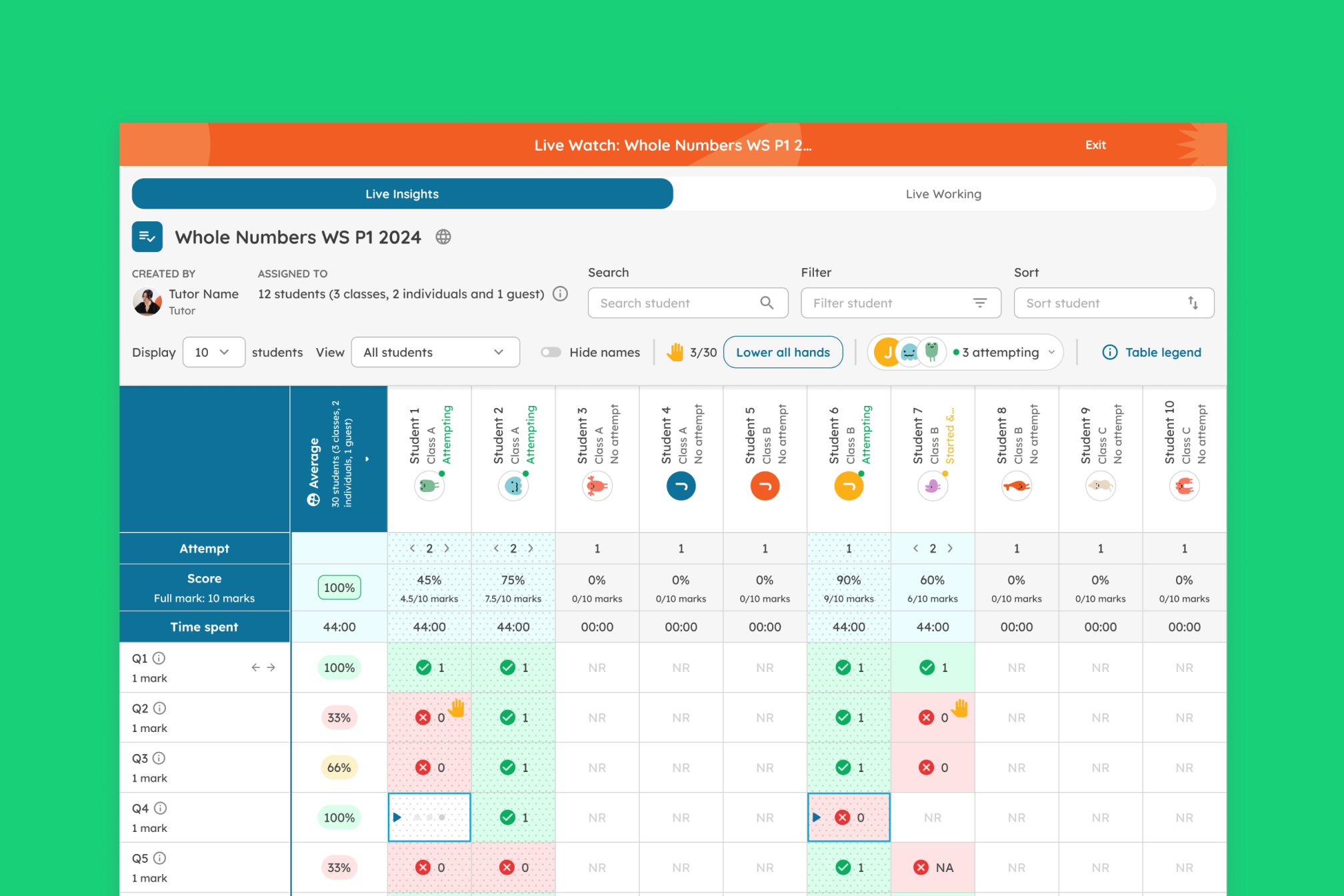Click the raised hand on Student 1's Q2
Image resolution: width=1344 pixels, height=896 pixels.
[457, 707]
